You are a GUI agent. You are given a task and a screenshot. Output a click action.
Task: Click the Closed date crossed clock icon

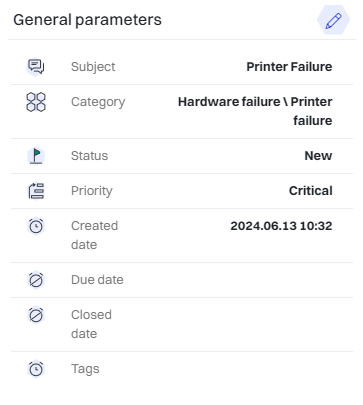(x=36, y=315)
